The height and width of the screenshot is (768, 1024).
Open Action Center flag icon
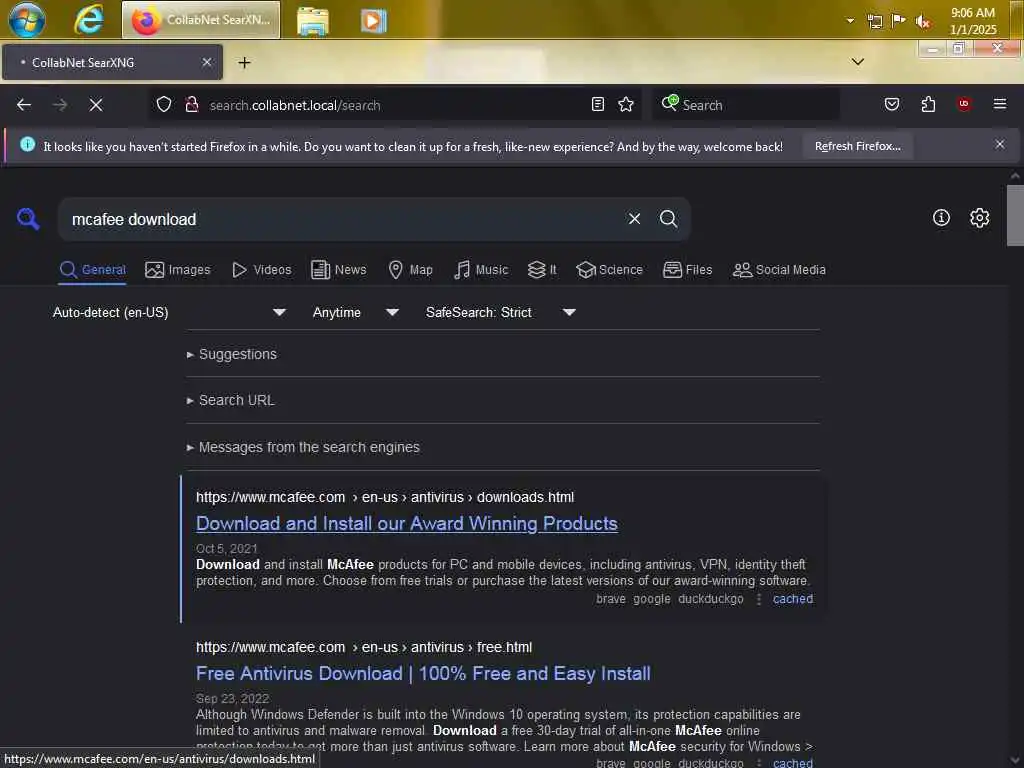pyautogui.click(x=899, y=21)
